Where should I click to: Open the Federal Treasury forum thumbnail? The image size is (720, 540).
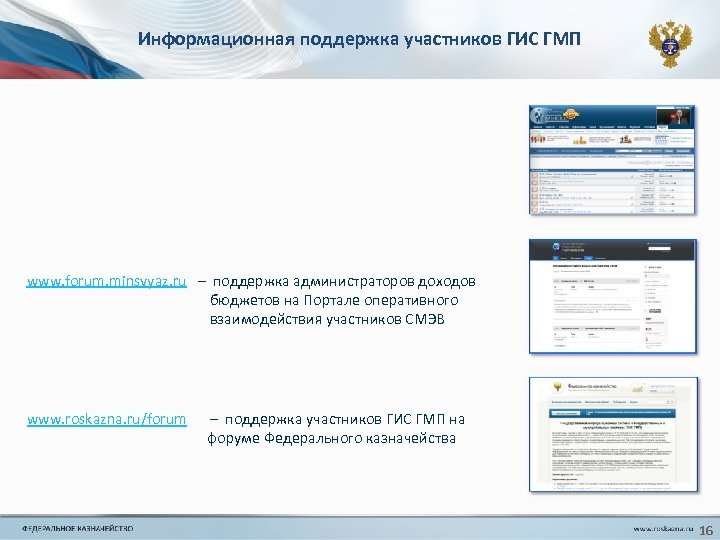point(613,434)
